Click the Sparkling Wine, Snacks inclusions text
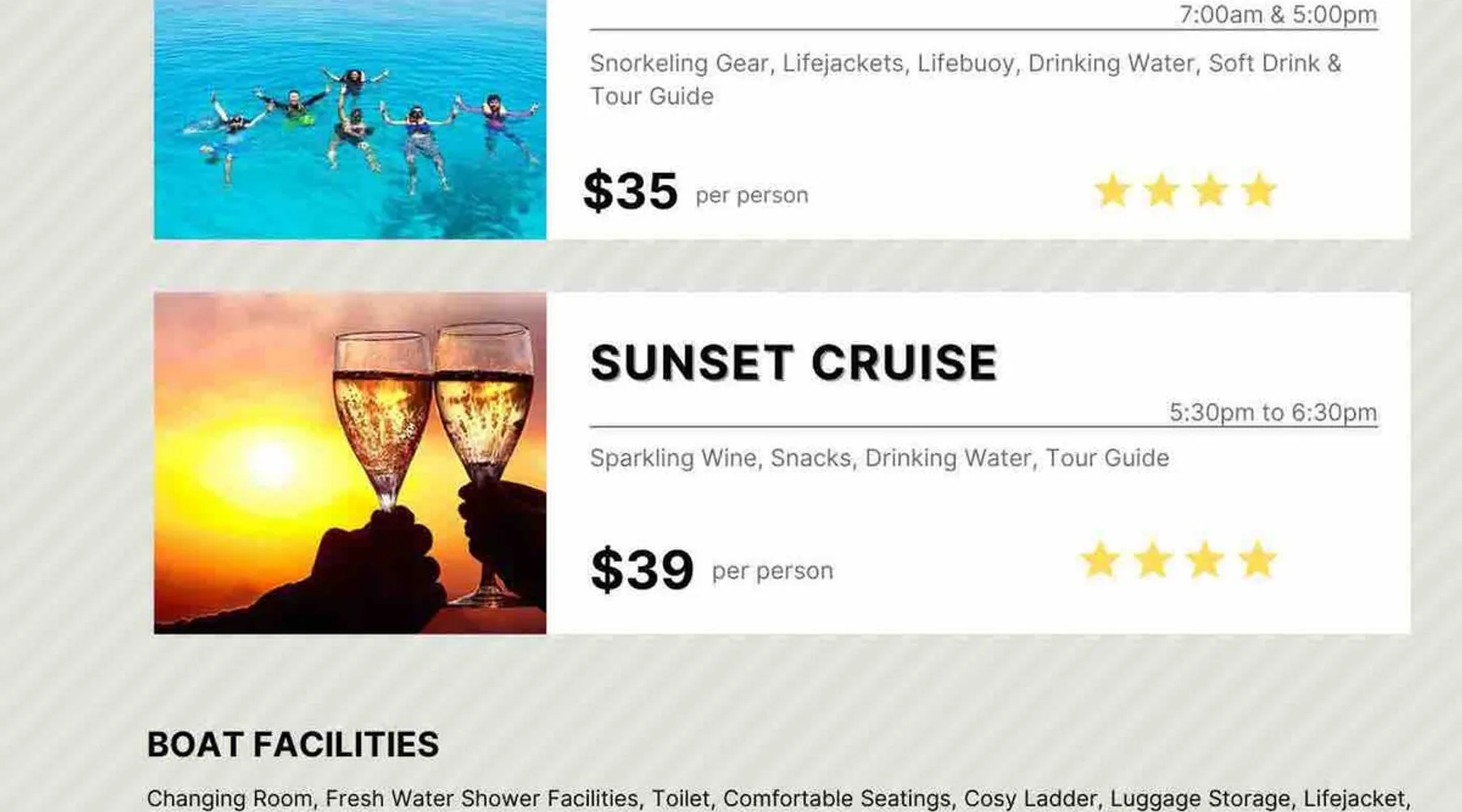The height and width of the screenshot is (812, 1462). click(879, 458)
